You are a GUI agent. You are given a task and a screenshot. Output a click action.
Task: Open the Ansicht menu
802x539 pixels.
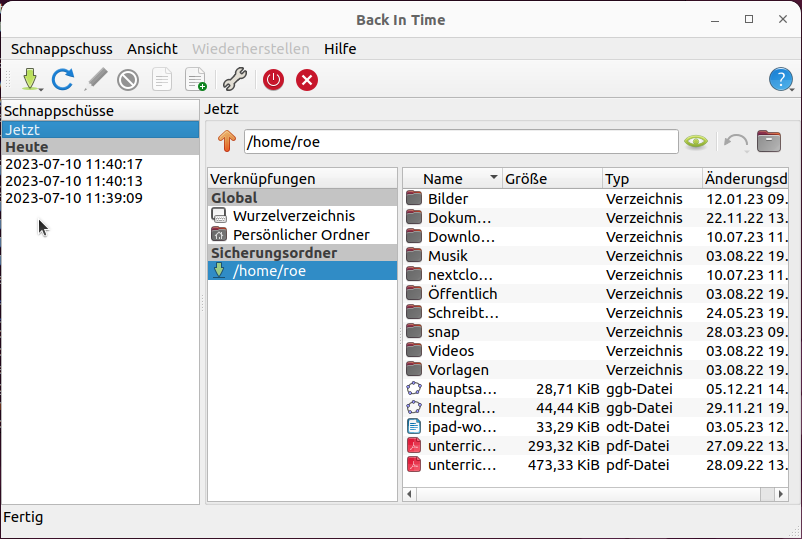tap(152, 48)
